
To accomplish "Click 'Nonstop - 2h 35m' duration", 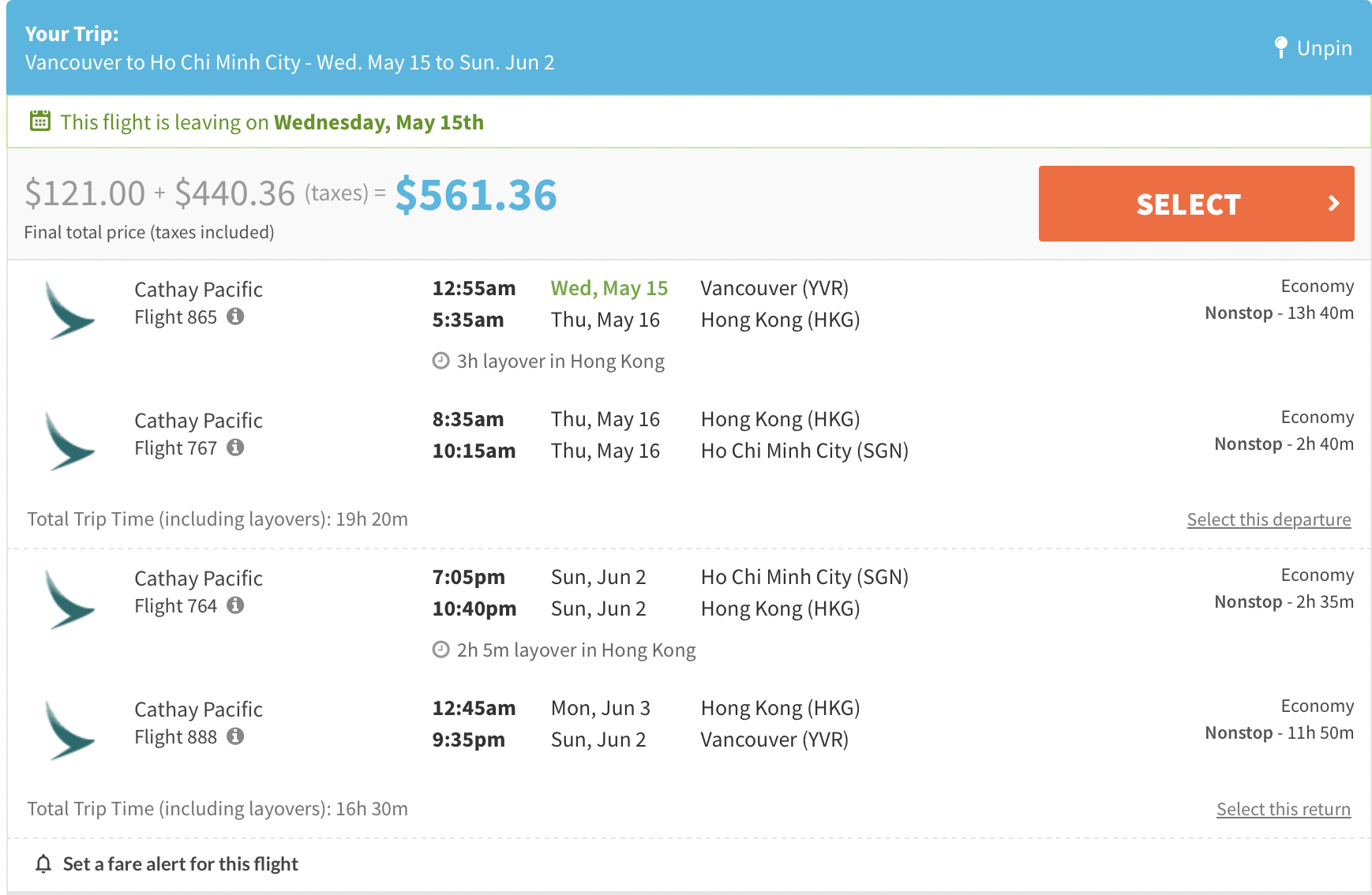I will tap(1284, 601).
